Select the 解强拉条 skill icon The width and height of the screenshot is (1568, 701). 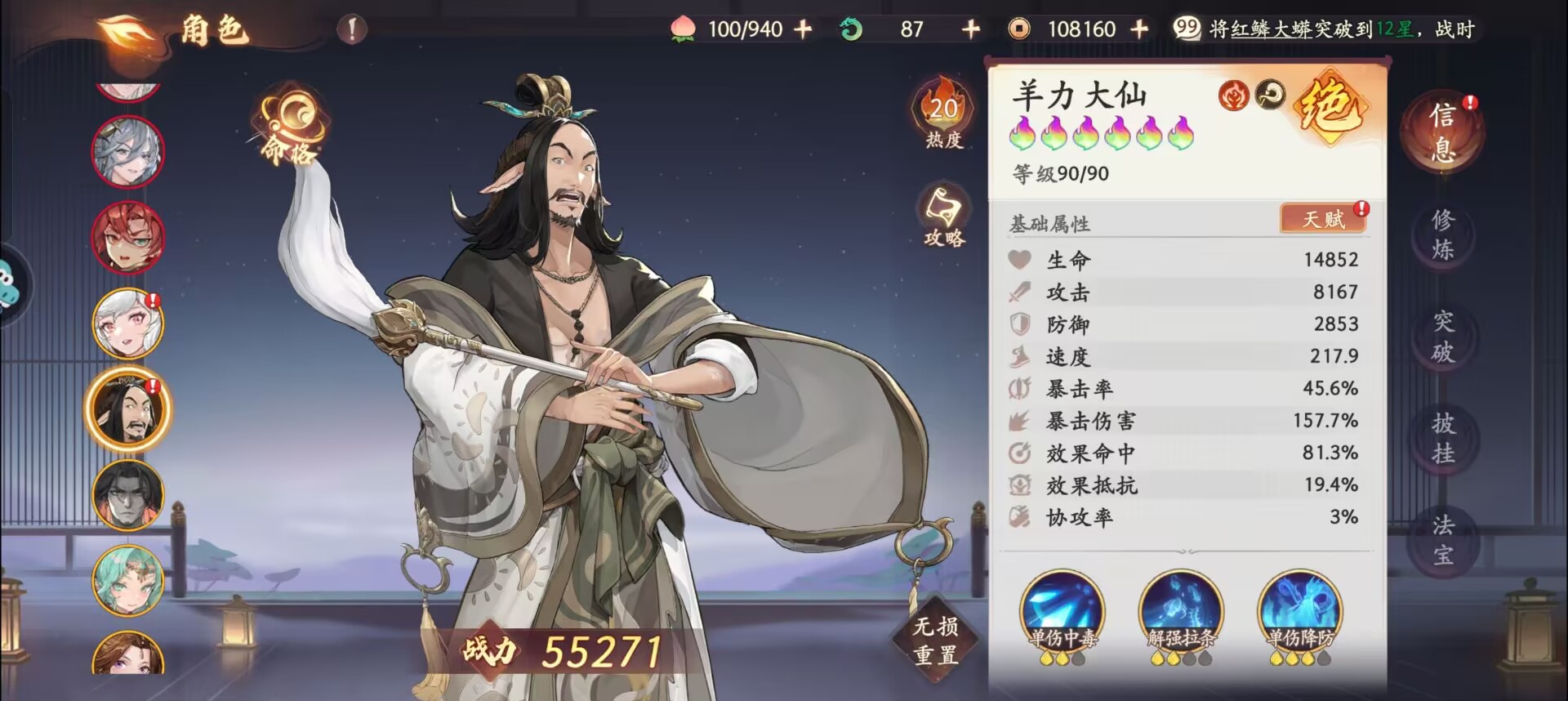[x=1181, y=616]
